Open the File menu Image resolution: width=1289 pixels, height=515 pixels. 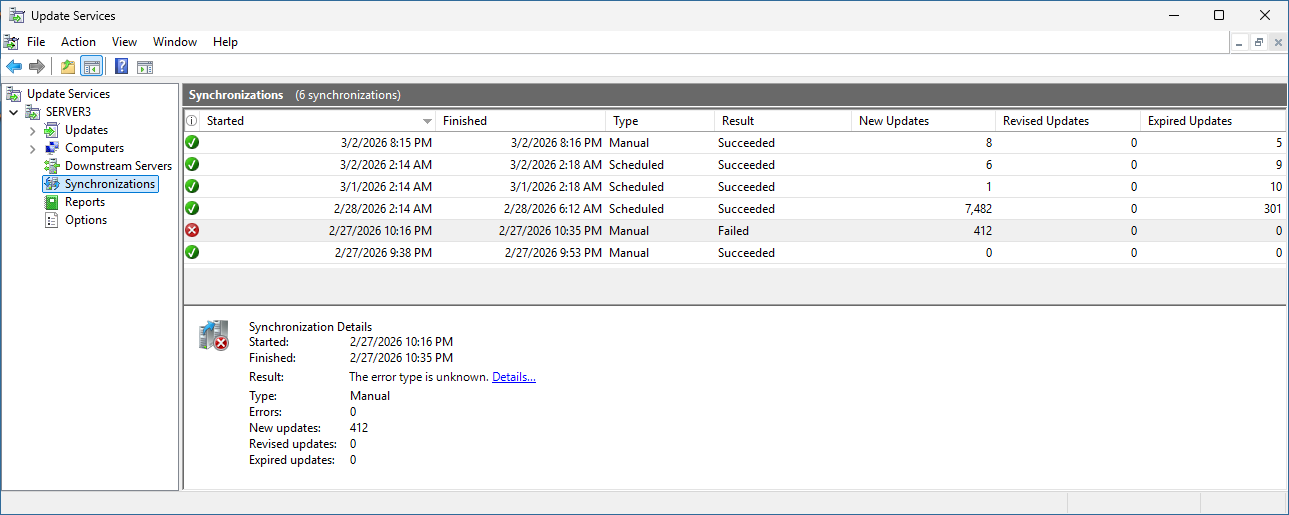point(36,42)
